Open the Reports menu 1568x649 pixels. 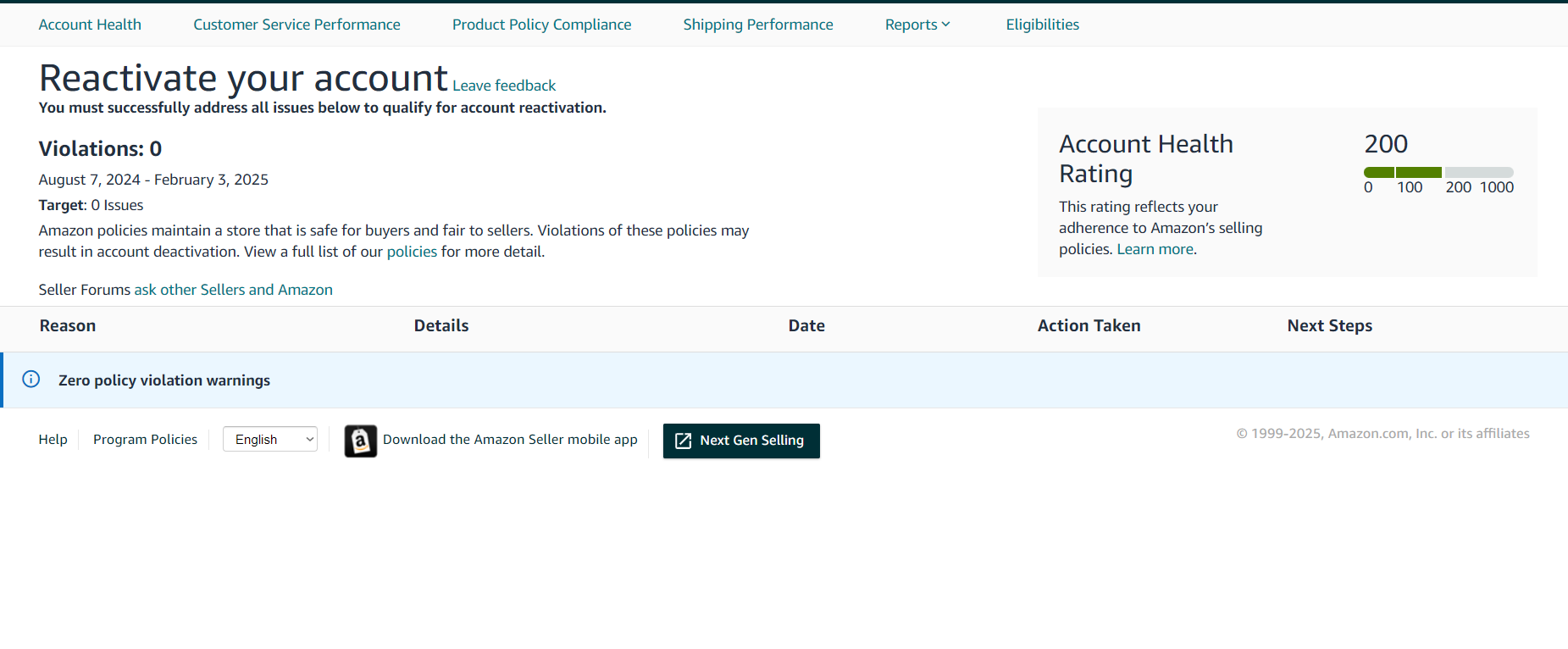coord(917,25)
